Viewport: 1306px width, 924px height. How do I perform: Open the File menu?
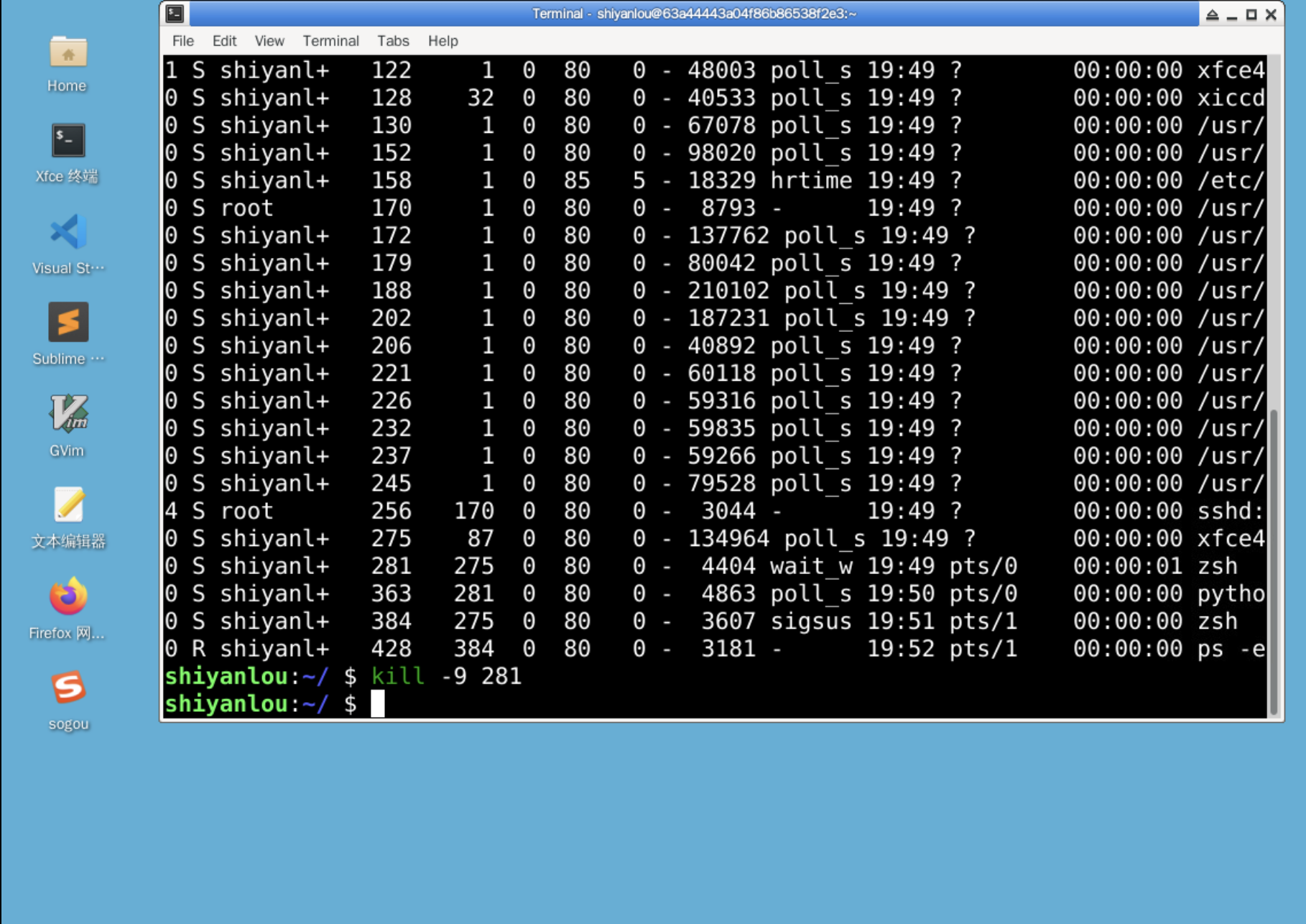(183, 41)
